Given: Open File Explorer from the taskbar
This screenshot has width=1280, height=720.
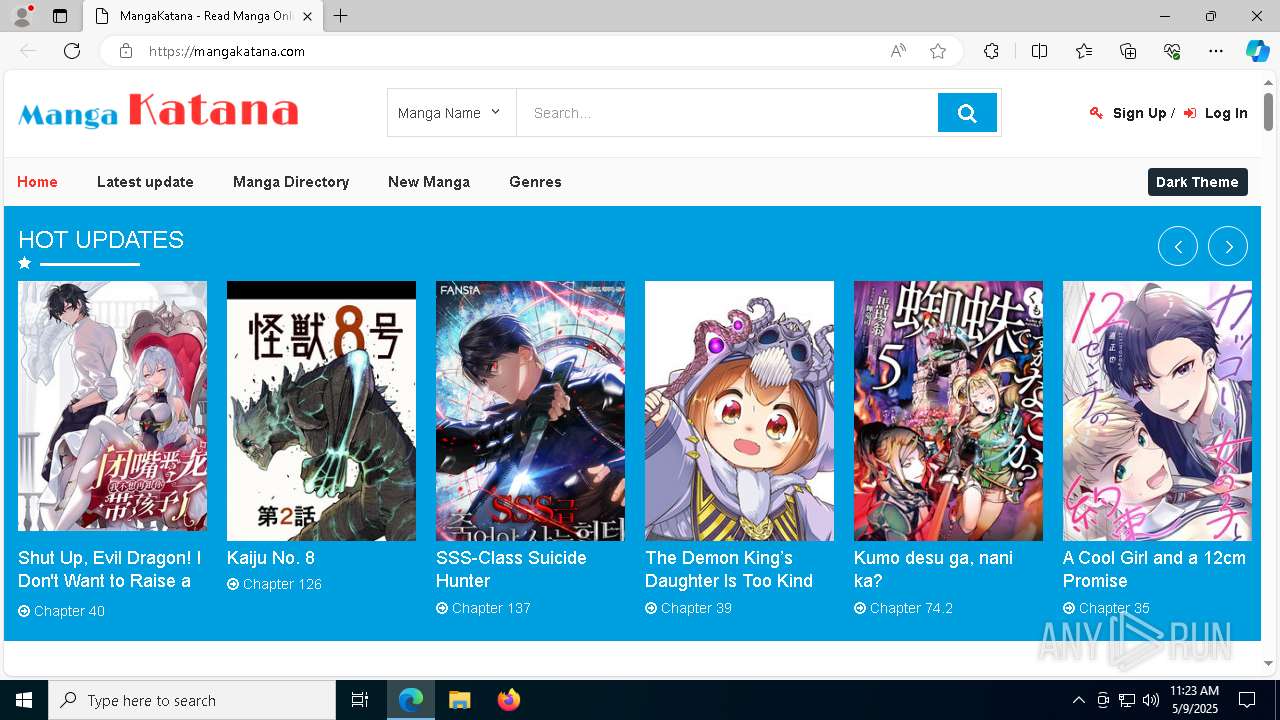Looking at the screenshot, I should (459, 700).
